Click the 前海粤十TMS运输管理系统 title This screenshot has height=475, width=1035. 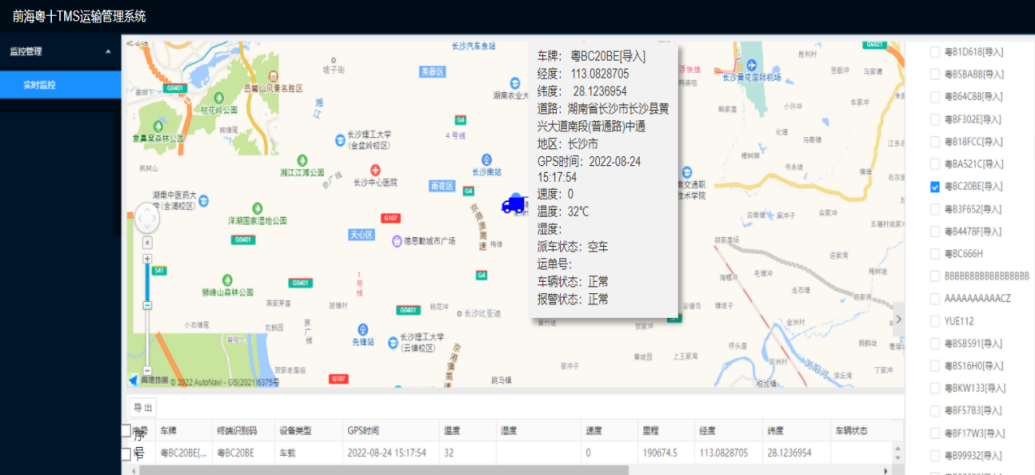point(79,16)
